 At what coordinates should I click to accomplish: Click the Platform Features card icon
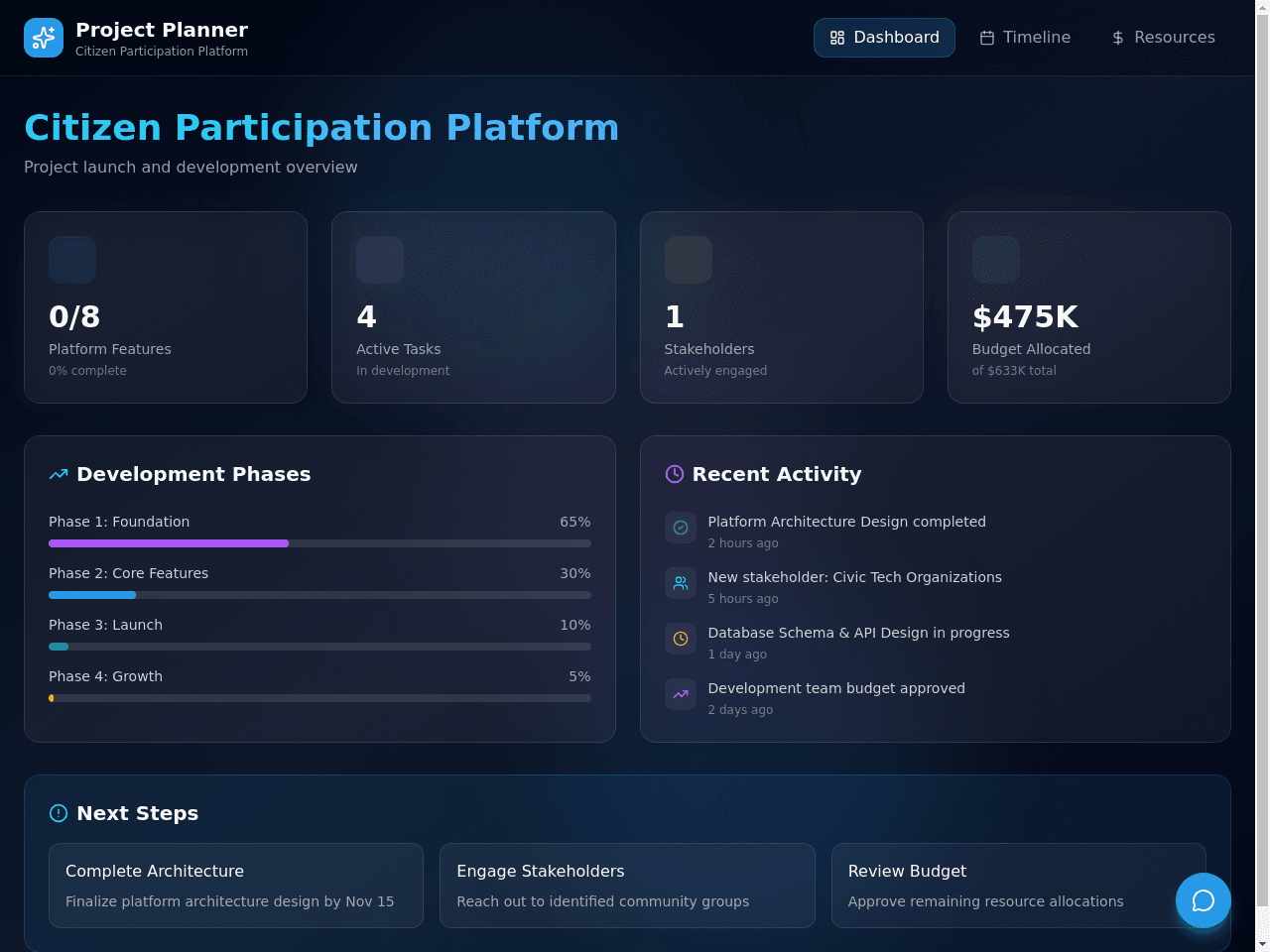point(72,260)
